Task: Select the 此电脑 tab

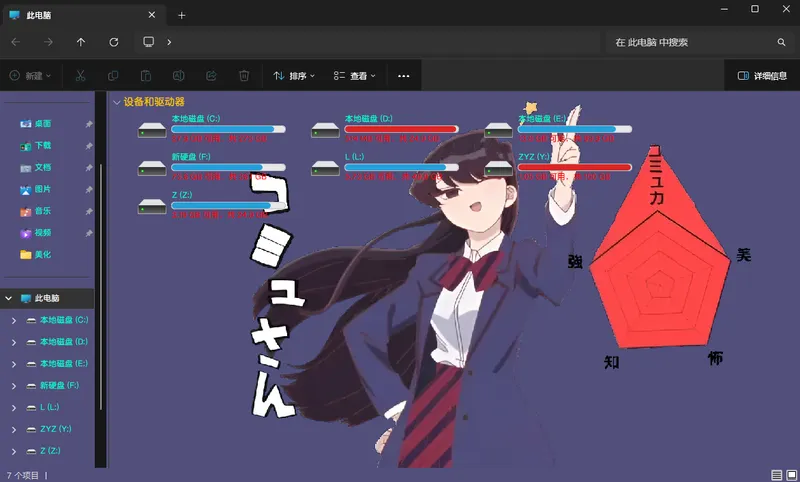Action: (x=83, y=15)
